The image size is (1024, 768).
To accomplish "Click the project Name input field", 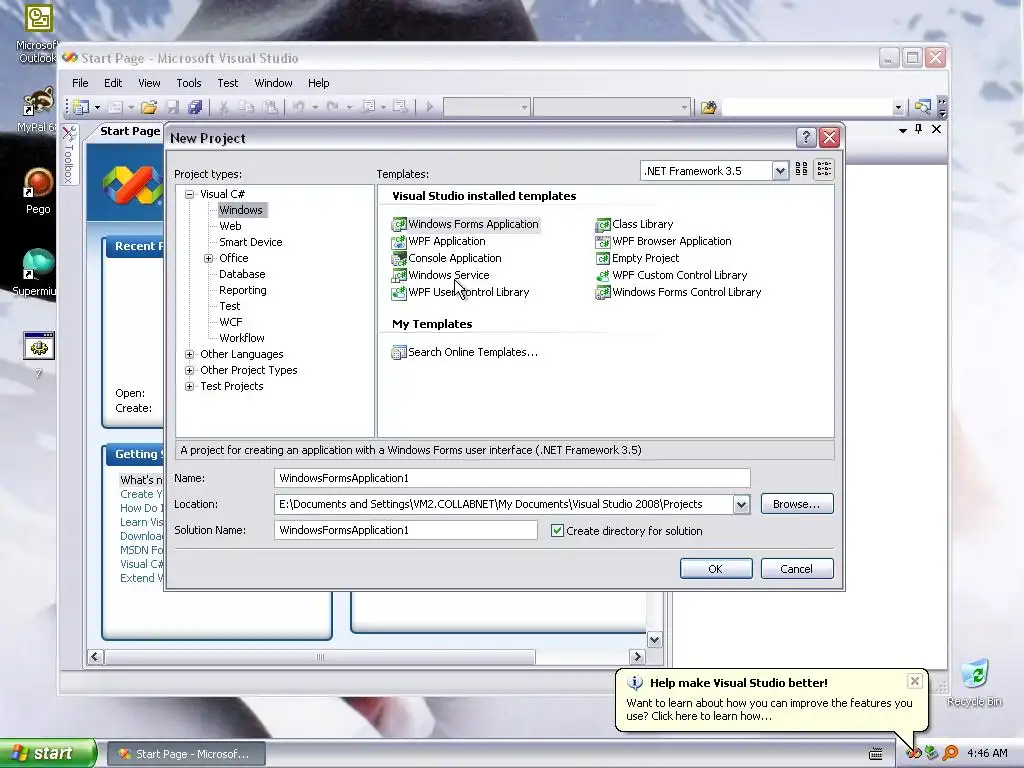I will coord(512,478).
